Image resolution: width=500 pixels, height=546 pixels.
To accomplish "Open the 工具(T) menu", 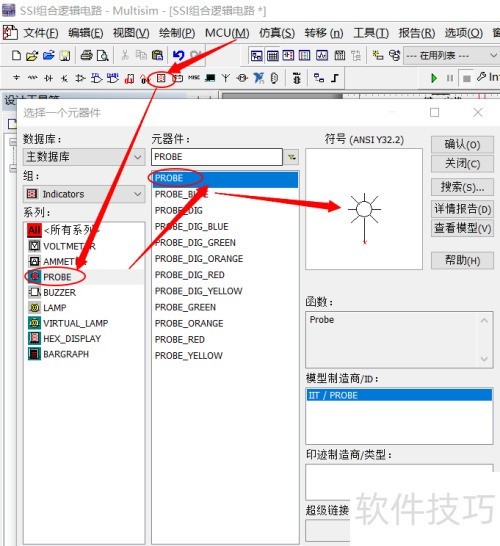I will click(371, 33).
